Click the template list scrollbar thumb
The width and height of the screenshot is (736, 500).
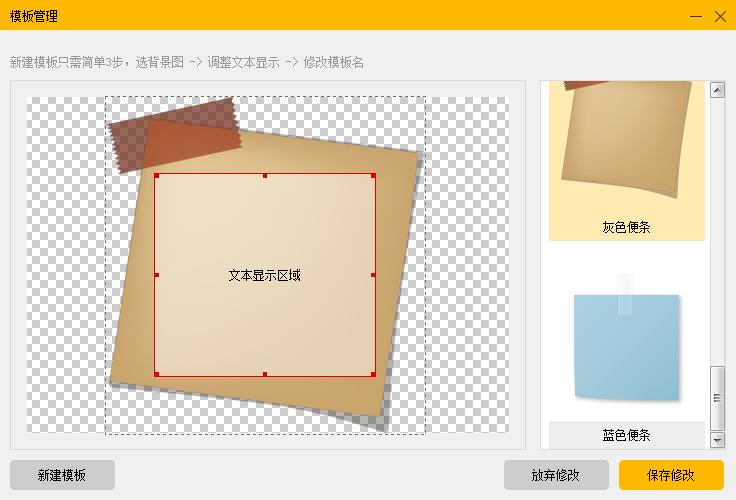pos(717,398)
